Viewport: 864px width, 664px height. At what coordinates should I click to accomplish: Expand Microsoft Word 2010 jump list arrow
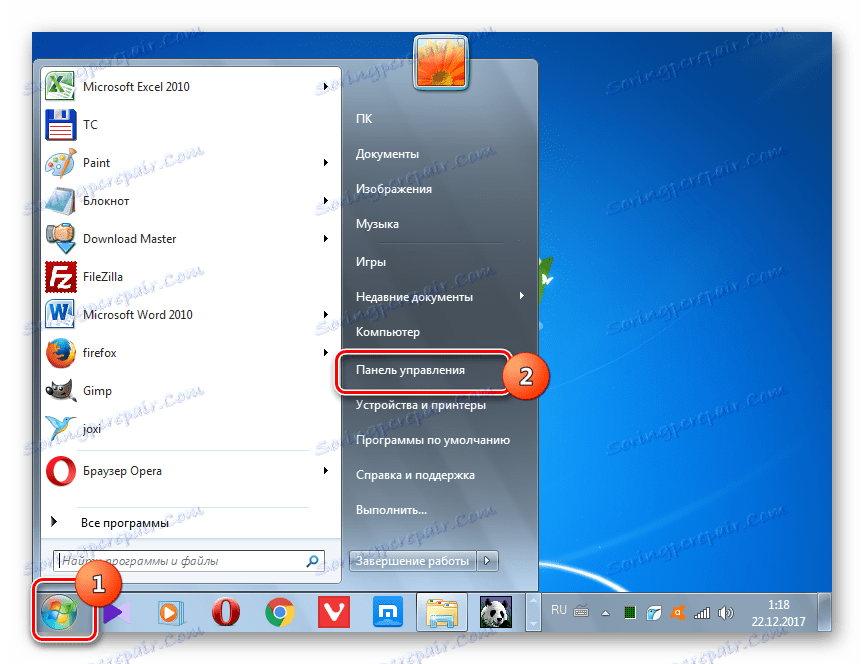point(326,315)
